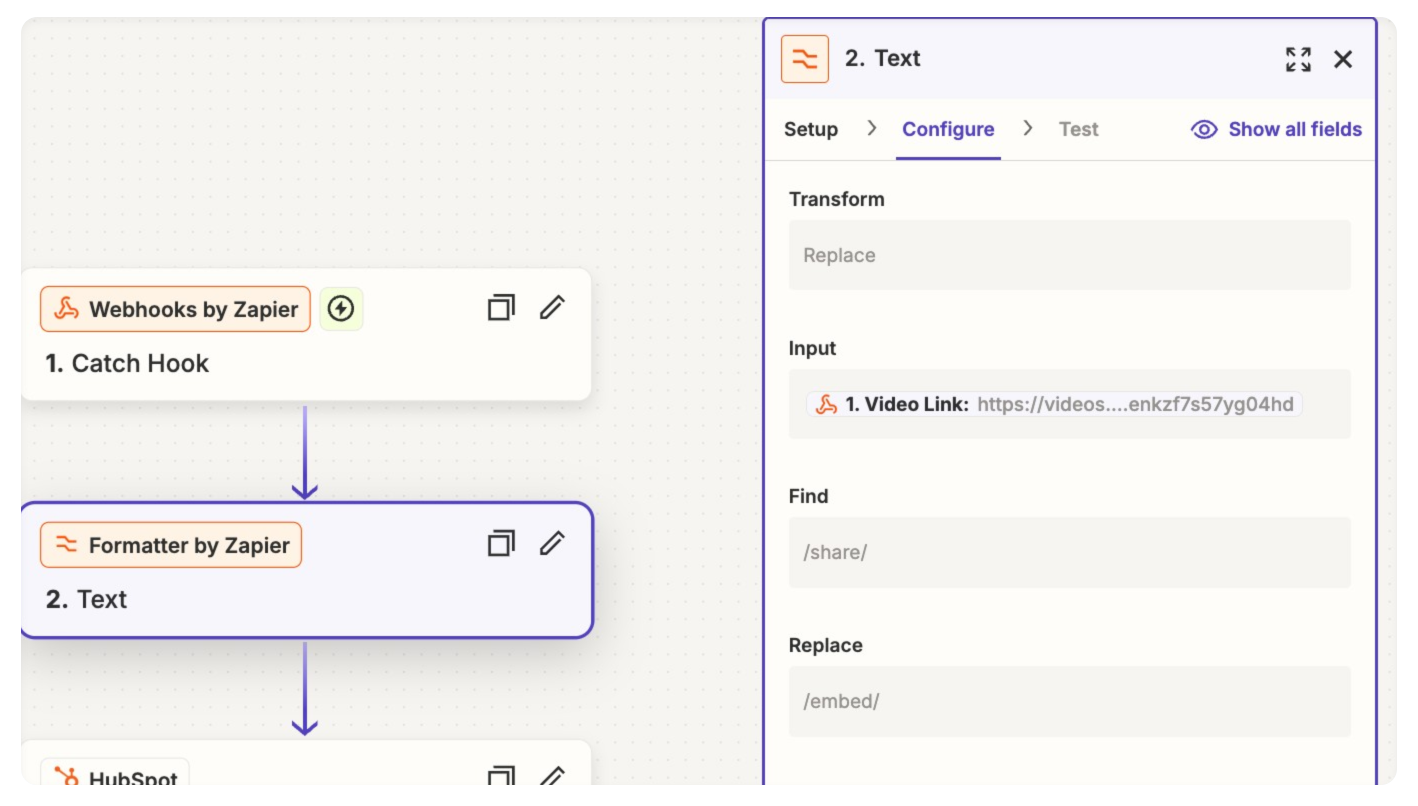Click the Formatter icon in panel header
Screen dimensions: 1418x806
pyautogui.click(x=805, y=59)
